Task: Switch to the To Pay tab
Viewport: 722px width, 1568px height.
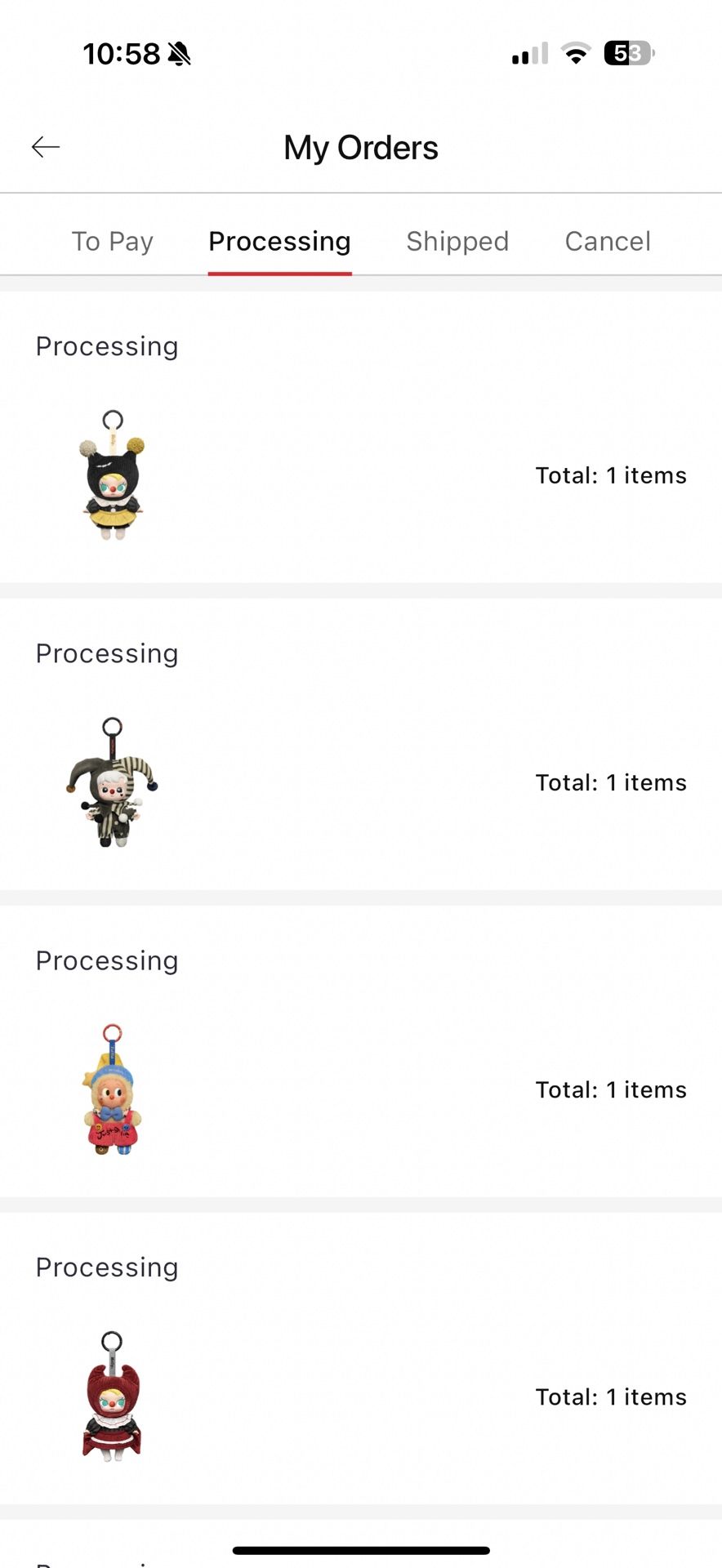Action: pos(113,241)
